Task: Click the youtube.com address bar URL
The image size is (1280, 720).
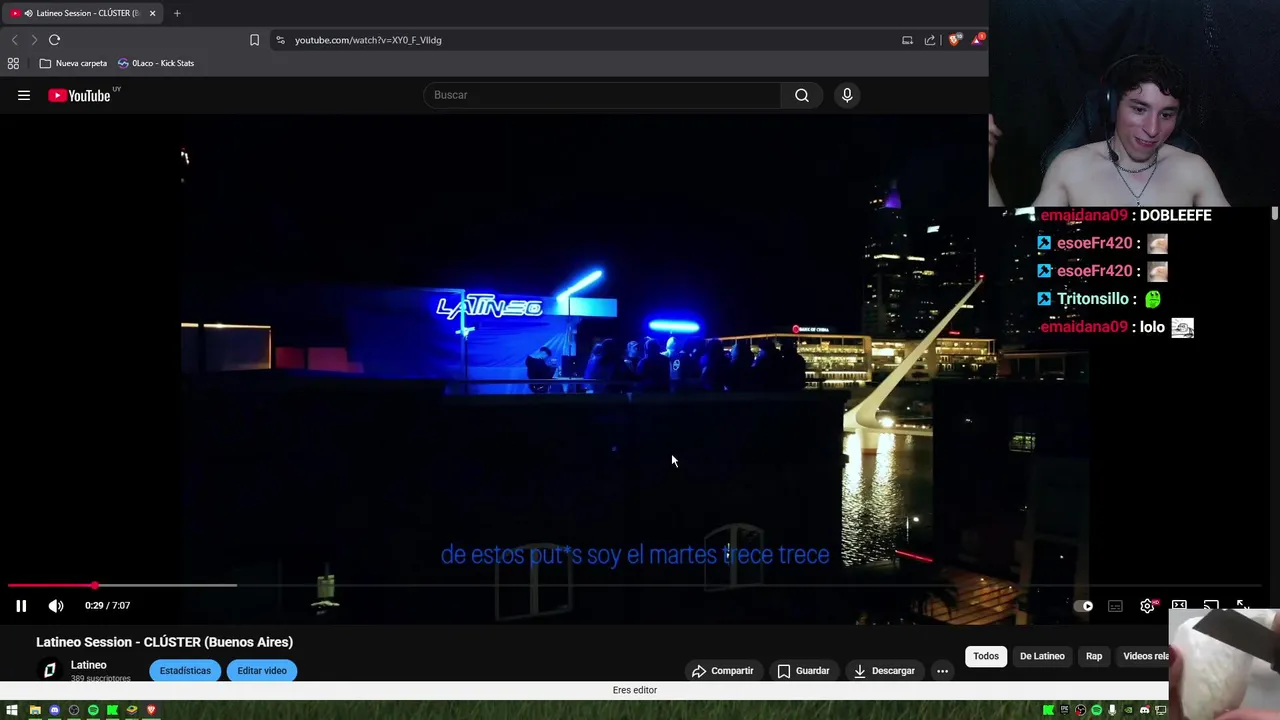Action: [368, 40]
